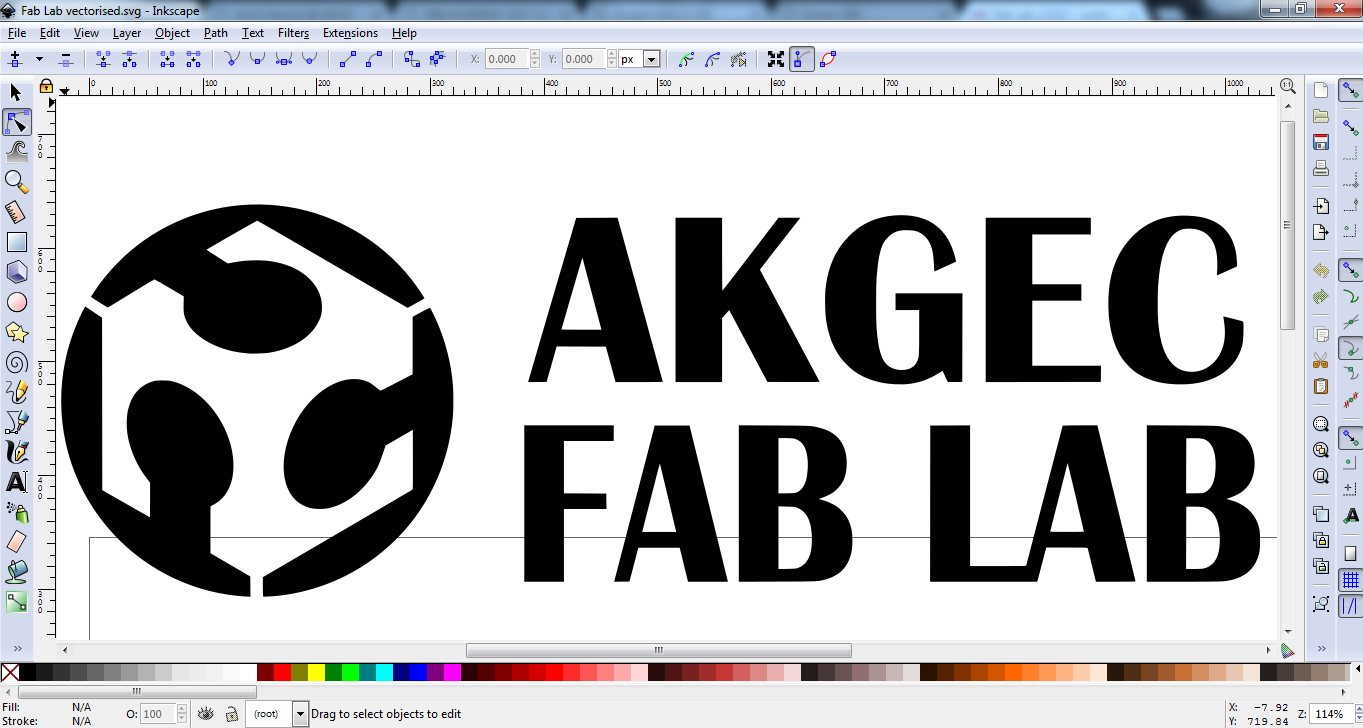Image resolution: width=1363 pixels, height=728 pixels.
Task: Pick the yellow color swatch
Action: pyautogui.click(x=316, y=673)
